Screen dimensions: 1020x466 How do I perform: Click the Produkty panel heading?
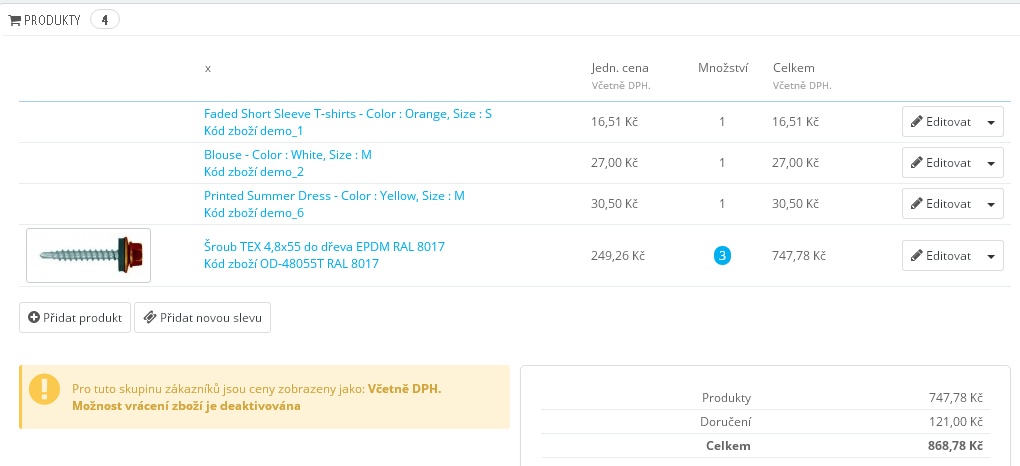[x=52, y=20]
